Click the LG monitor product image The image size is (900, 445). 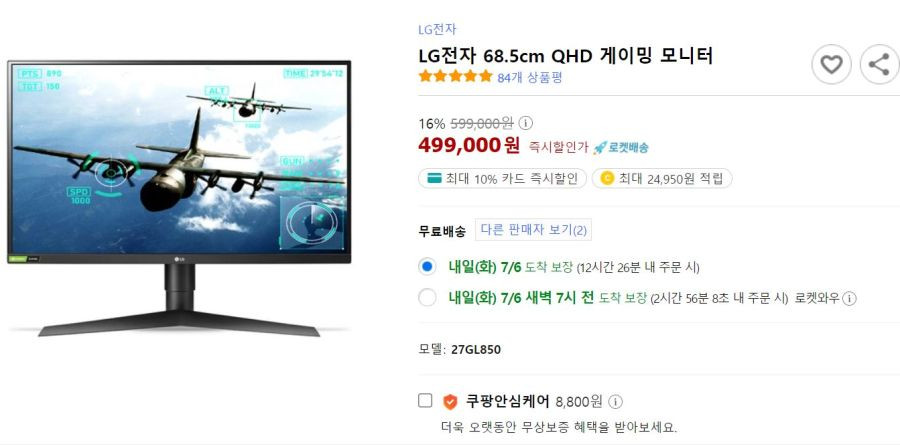coord(179,198)
